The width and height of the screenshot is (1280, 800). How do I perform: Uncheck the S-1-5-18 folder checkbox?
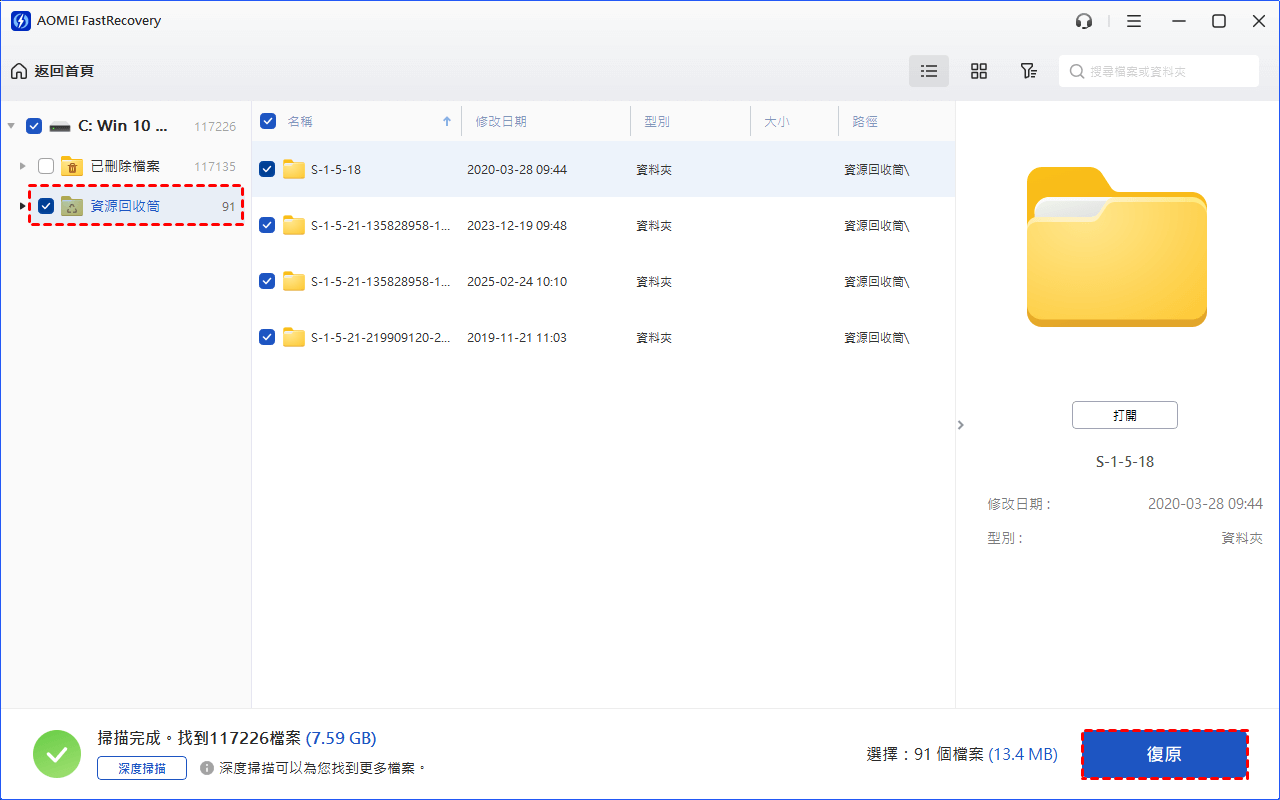coord(267,169)
